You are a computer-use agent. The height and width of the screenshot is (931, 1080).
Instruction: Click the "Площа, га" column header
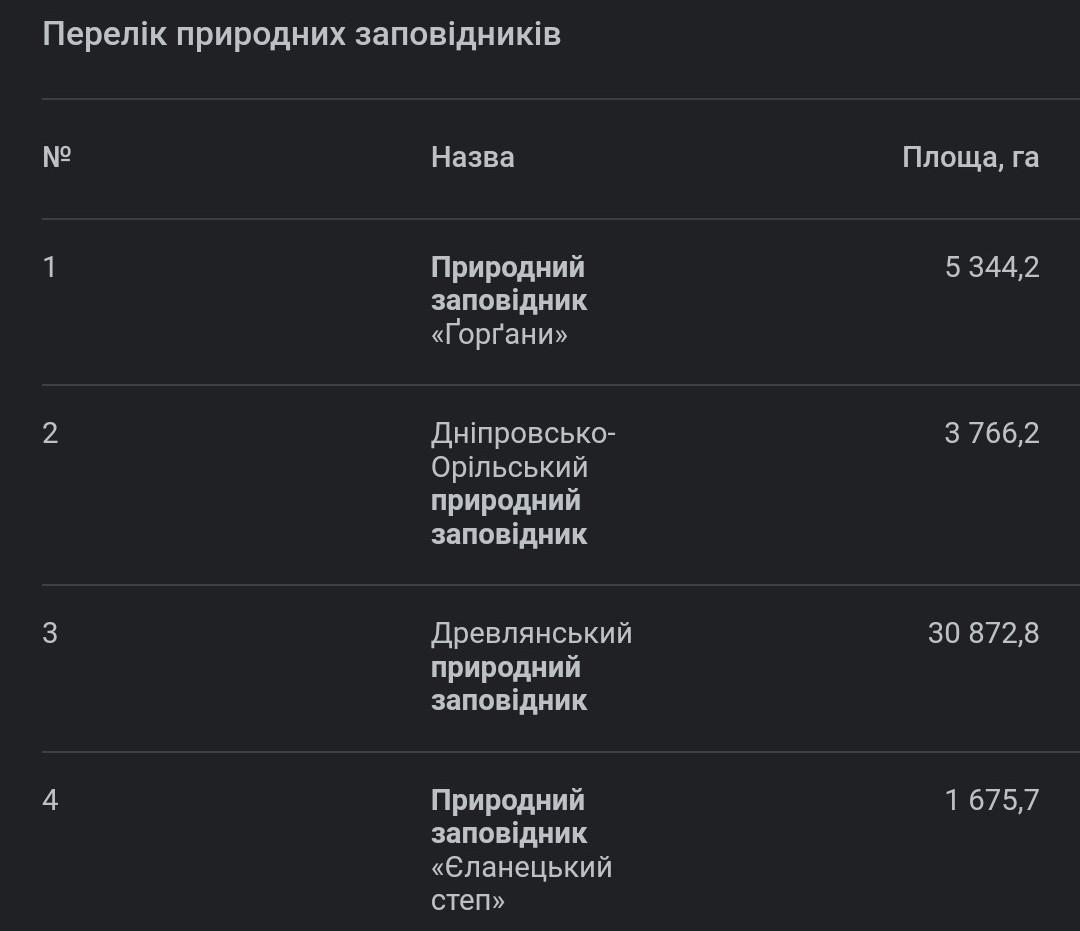[x=970, y=157]
